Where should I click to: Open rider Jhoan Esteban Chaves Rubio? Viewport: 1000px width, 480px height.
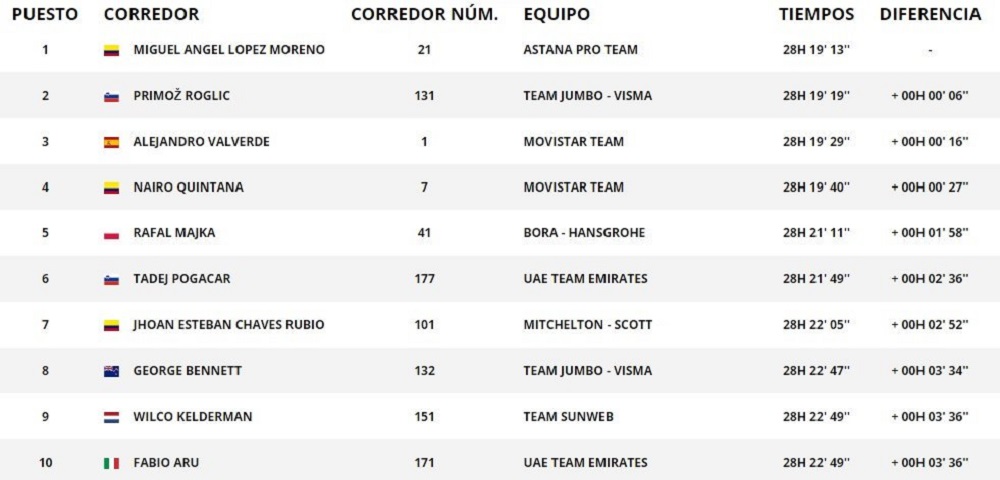coord(228,325)
